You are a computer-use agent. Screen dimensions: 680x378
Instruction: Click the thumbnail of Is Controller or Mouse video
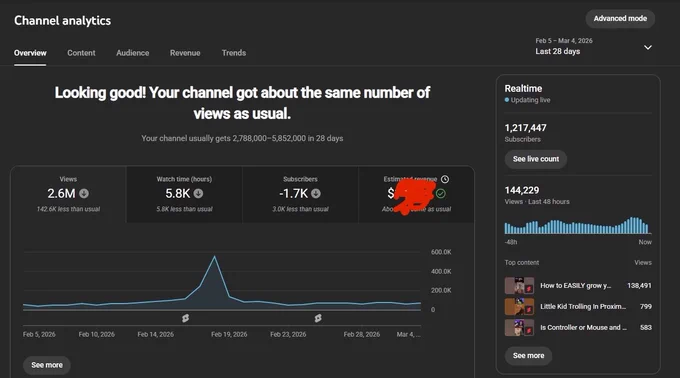coord(519,327)
